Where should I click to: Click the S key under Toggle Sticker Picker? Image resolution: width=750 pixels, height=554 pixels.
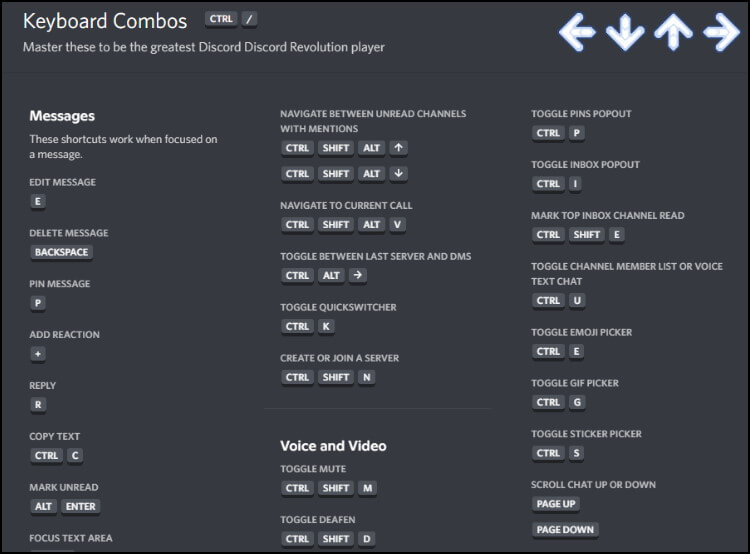click(x=576, y=453)
